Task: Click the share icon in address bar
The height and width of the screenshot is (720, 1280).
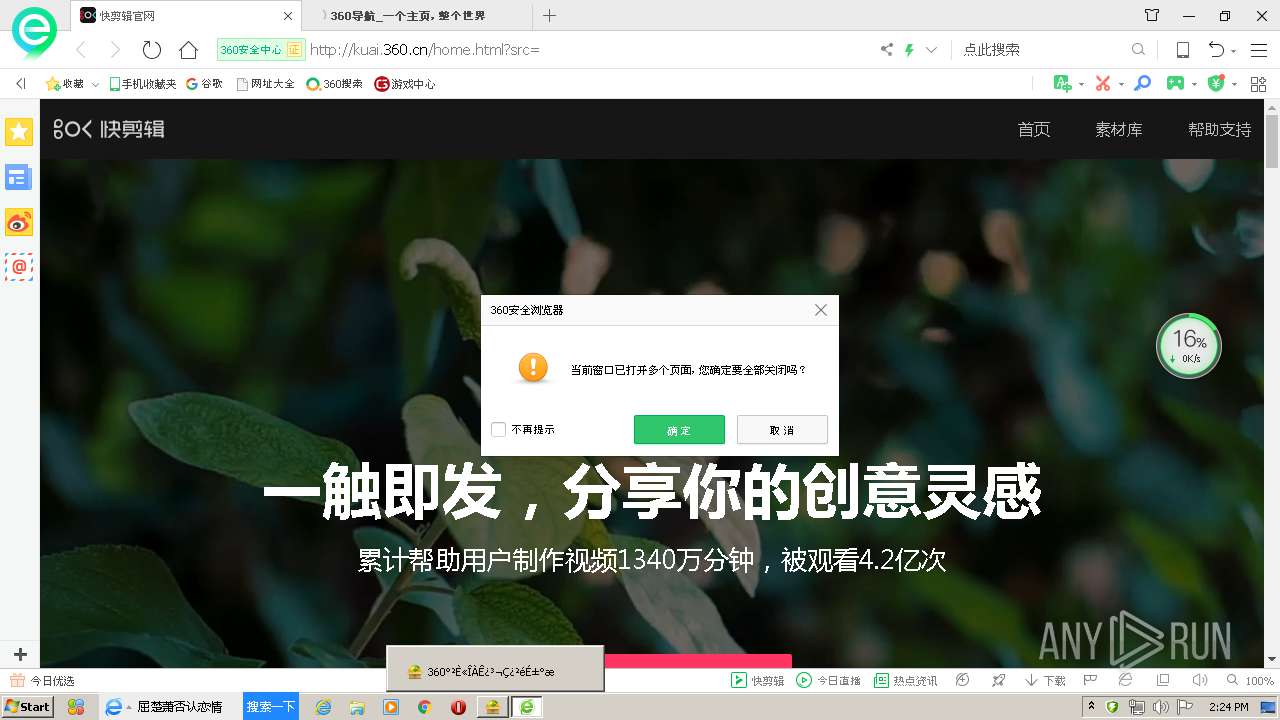Action: coord(887,49)
